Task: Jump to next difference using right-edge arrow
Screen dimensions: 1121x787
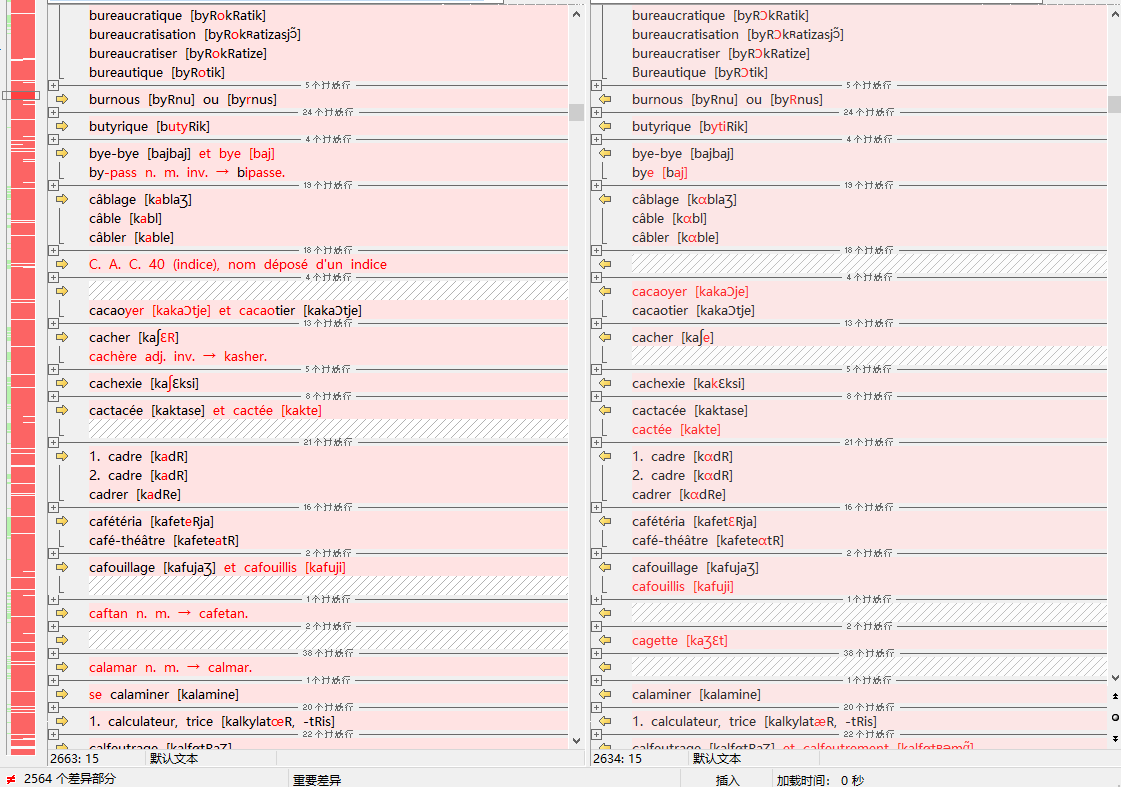Action: (x=1115, y=739)
